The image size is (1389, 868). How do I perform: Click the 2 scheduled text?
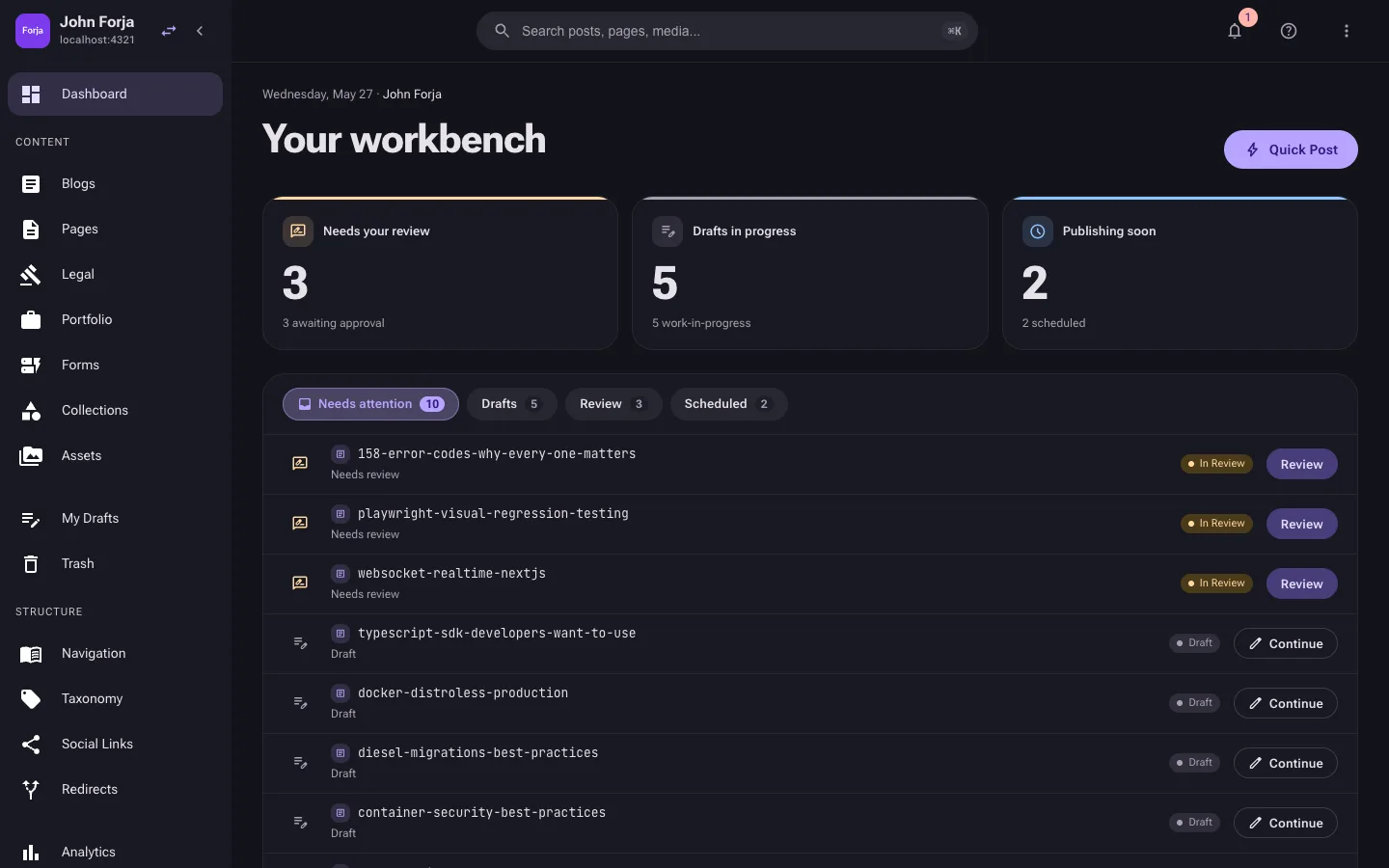[1053, 323]
